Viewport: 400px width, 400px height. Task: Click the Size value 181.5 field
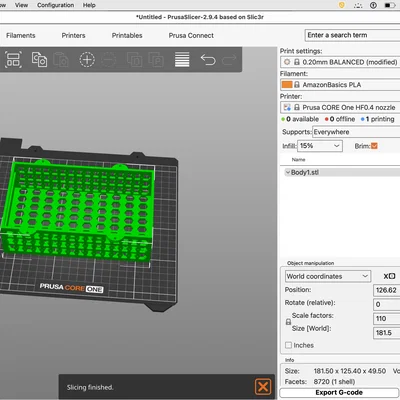[x=387, y=333]
